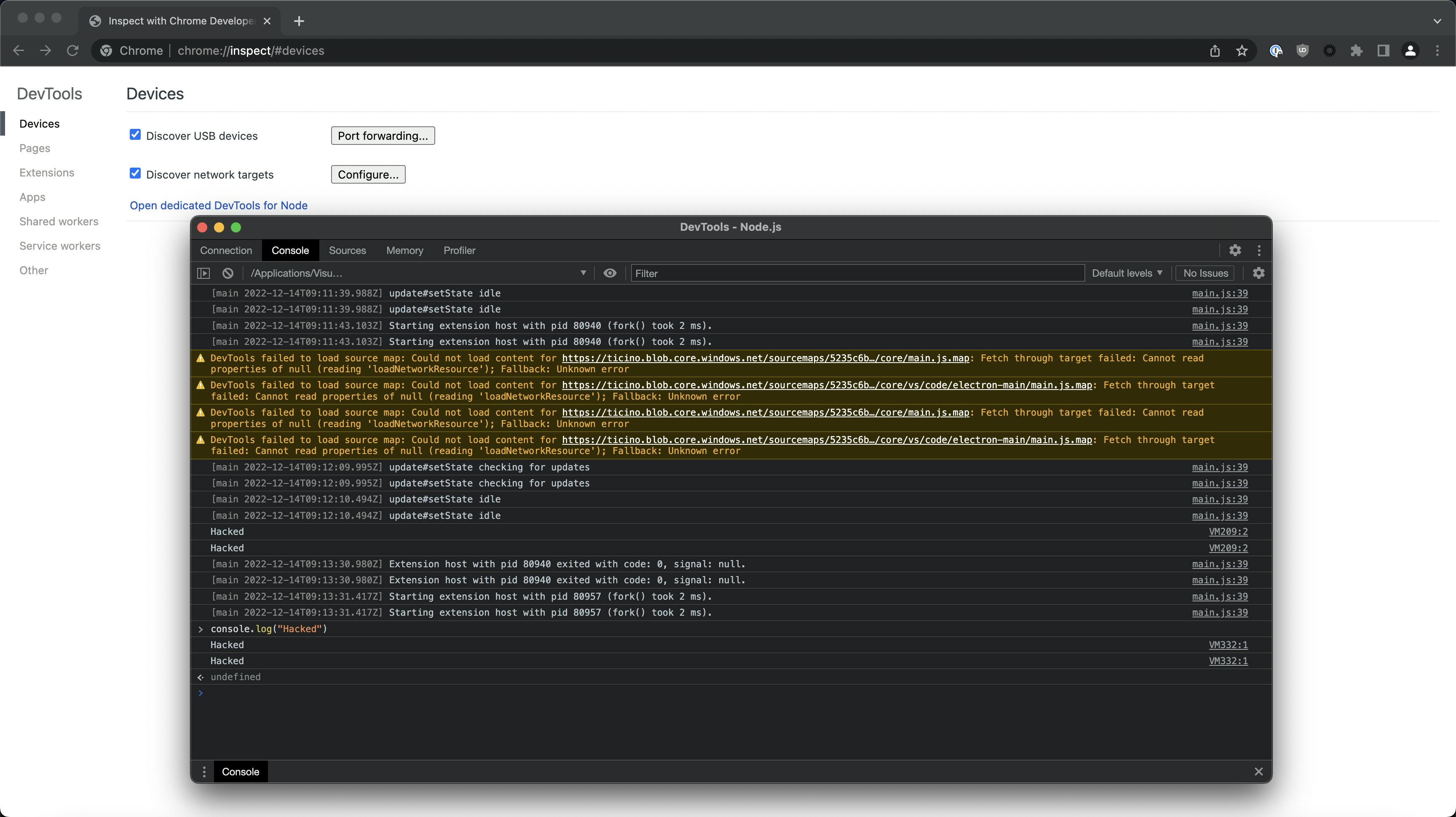Open first electron-main/main.js.map link
The height and width of the screenshot is (817, 1456).
[x=827, y=385]
